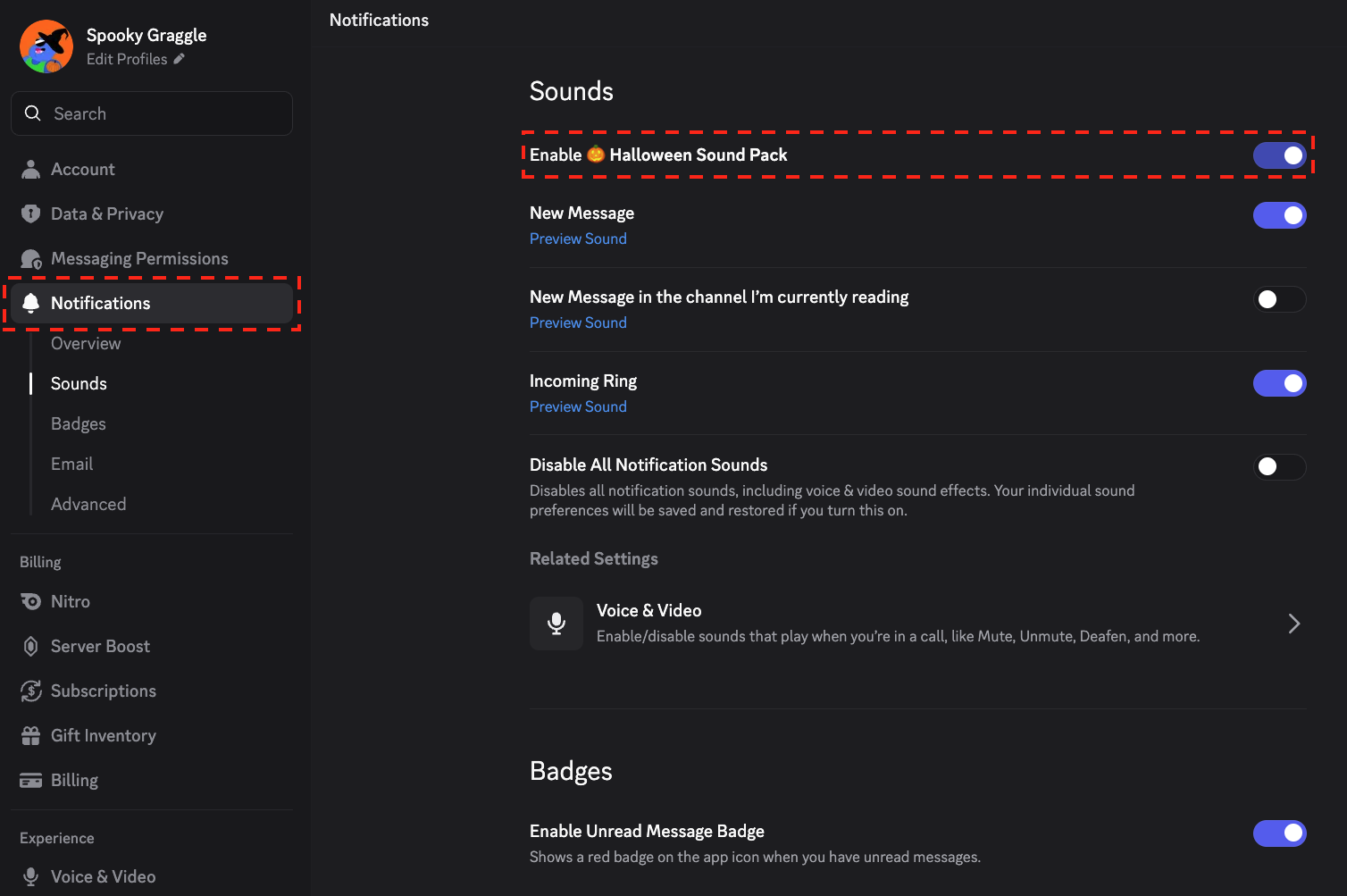This screenshot has height=896, width=1347.
Task: Enable Disable All Notification Sounds switch
Action: pyautogui.click(x=1279, y=466)
